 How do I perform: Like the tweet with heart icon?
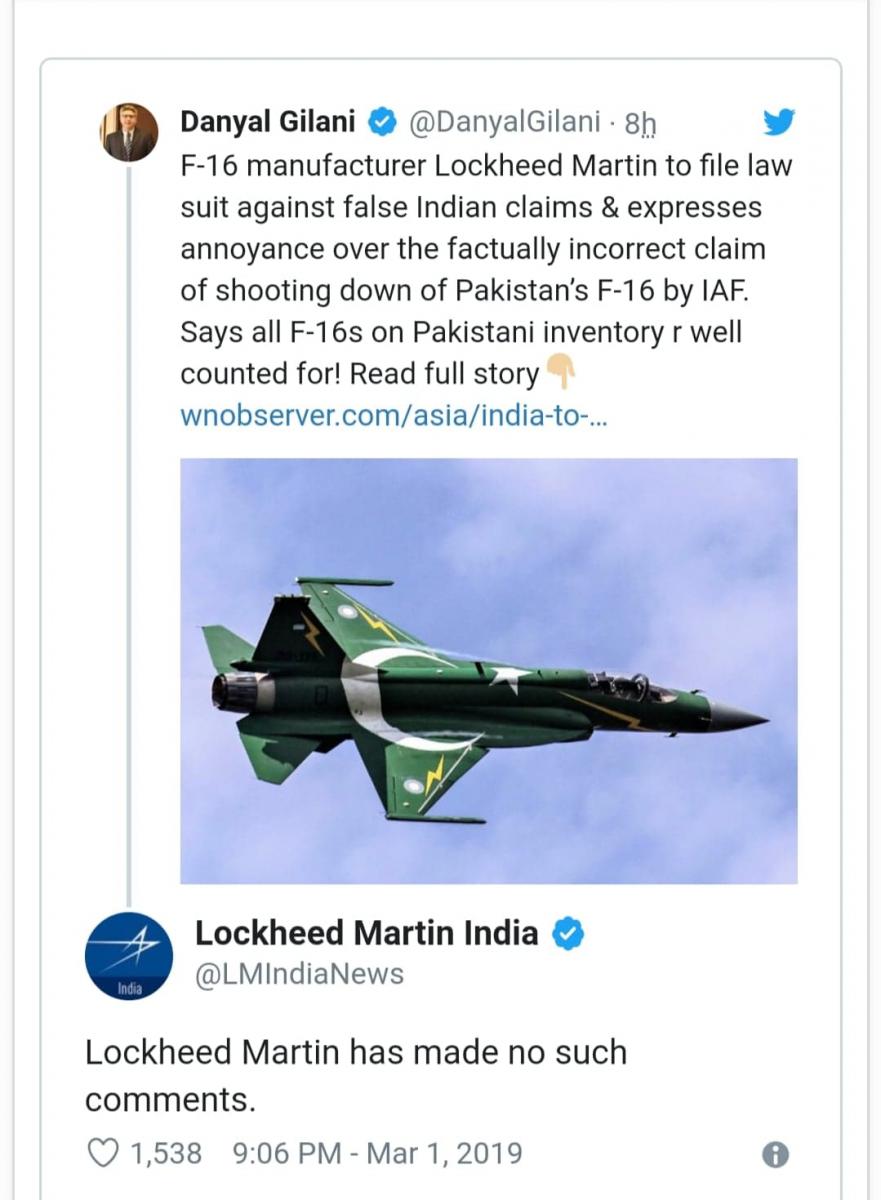point(103,1153)
